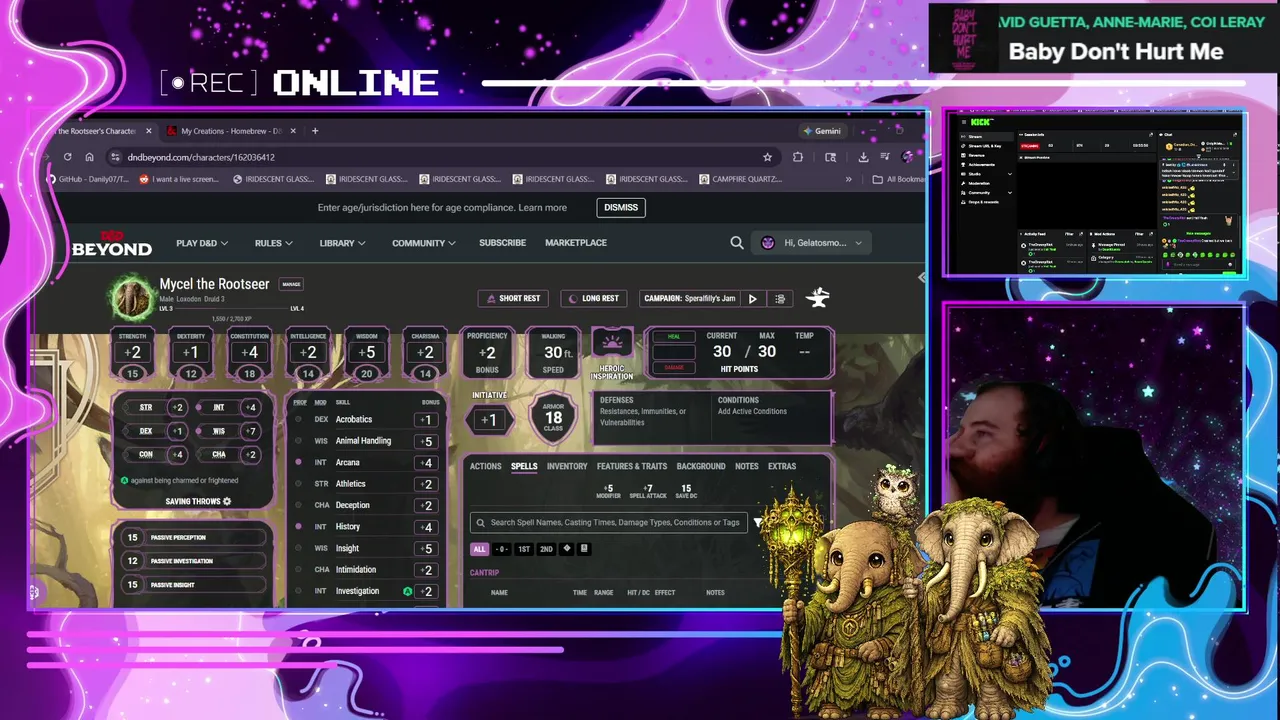This screenshot has width=1280, height=720.
Task: Filter spells by concentration diamond icon
Action: pos(567,548)
